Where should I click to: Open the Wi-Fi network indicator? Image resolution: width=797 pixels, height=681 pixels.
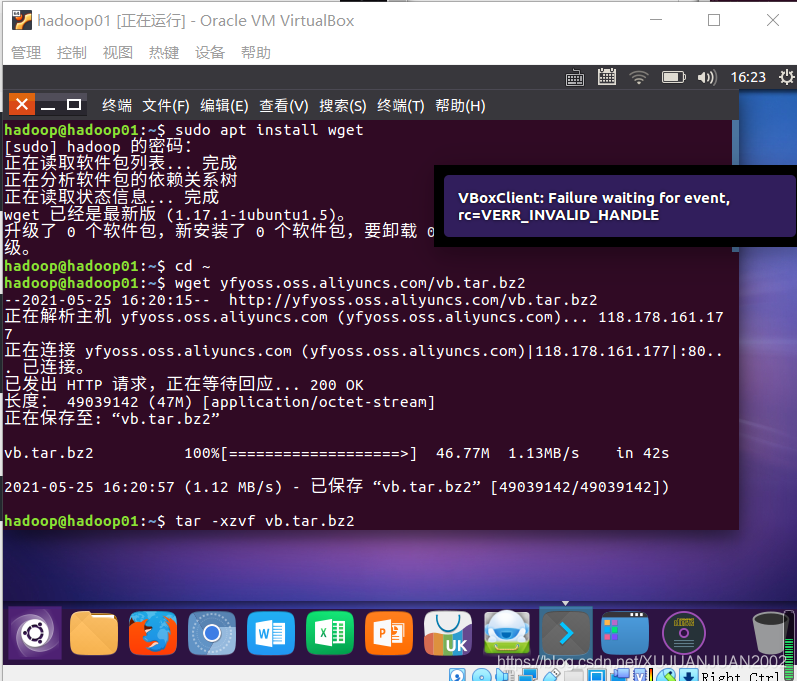pyautogui.click(x=639, y=77)
